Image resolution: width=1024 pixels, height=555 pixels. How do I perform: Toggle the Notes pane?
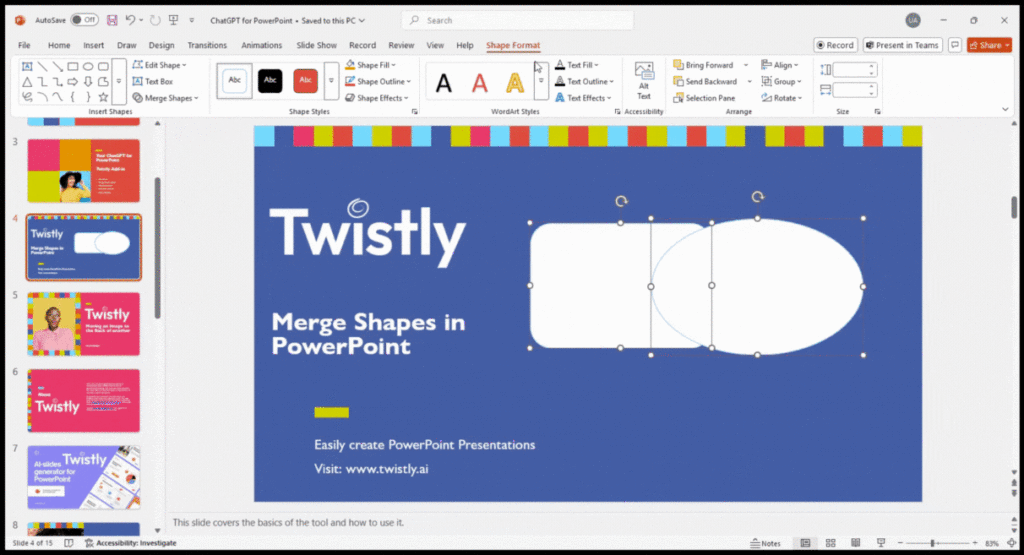[x=766, y=543]
